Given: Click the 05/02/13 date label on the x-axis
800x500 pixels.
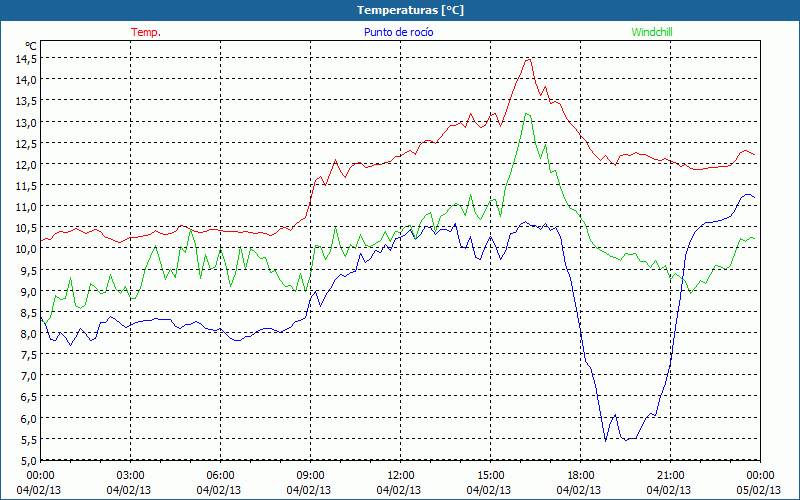Looking at the screenshot, I should (x=759, y=490).
